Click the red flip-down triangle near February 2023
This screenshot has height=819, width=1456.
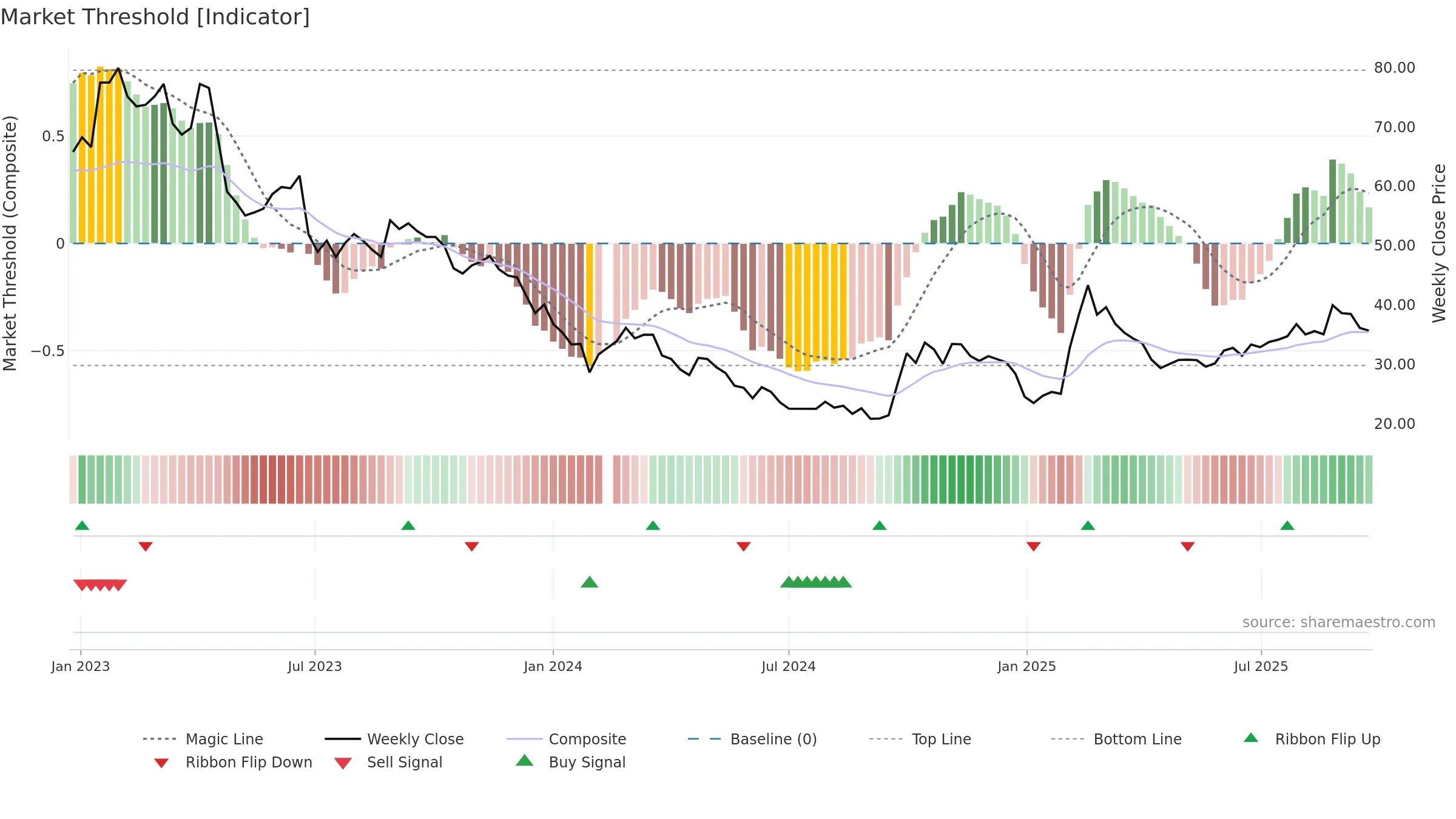click(x=146, y=547)
